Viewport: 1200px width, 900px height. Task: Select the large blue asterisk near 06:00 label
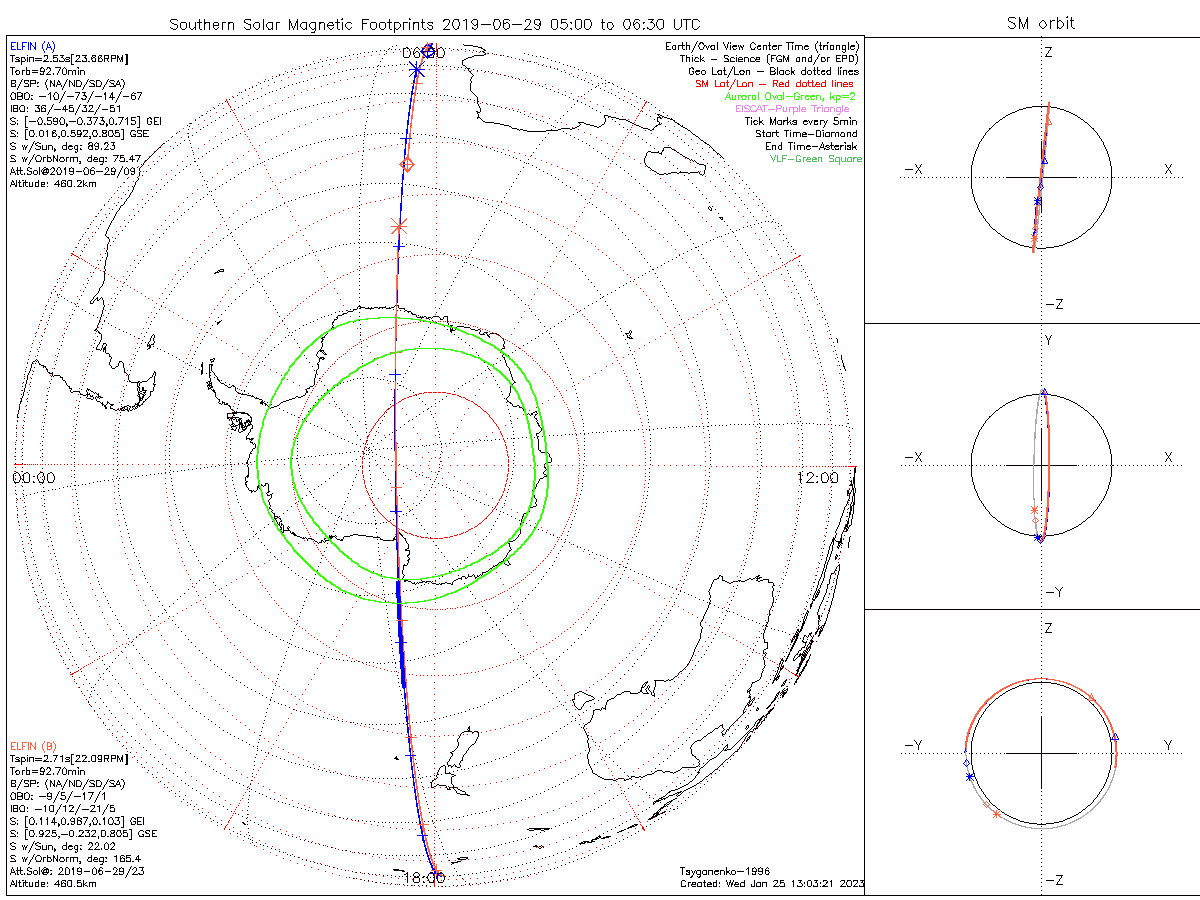point(418,69)
